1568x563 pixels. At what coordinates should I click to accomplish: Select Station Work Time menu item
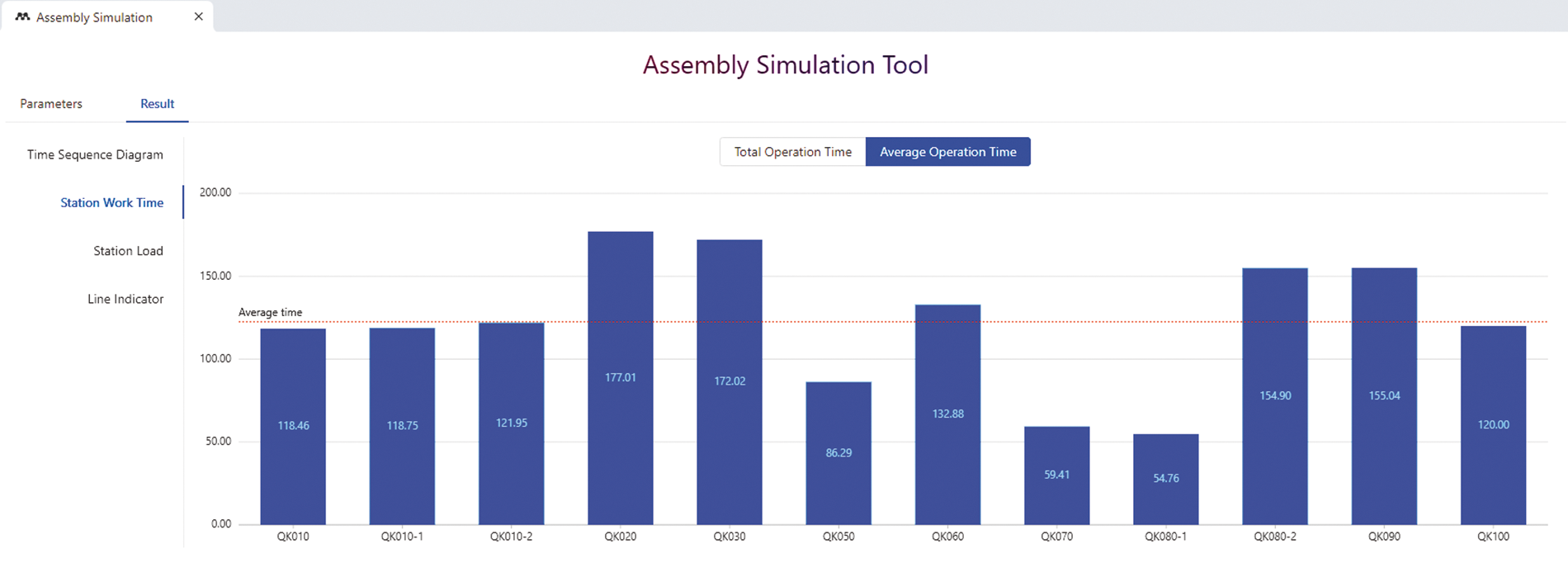111,203
